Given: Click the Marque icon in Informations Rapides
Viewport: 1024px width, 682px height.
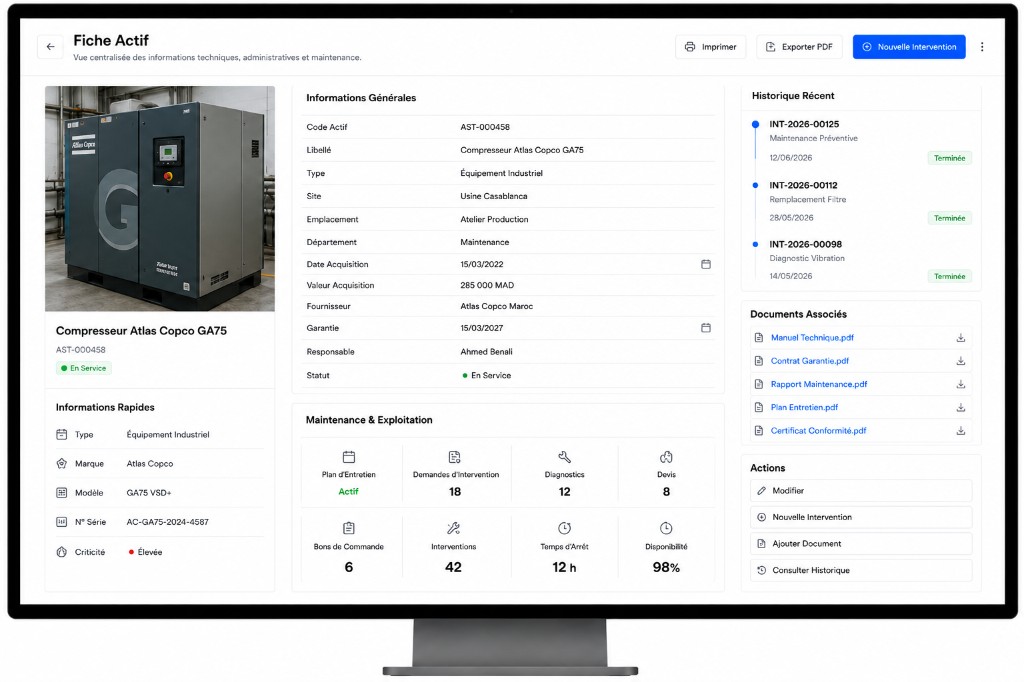Looking at the screenshot, I should (x=61, y=464).
